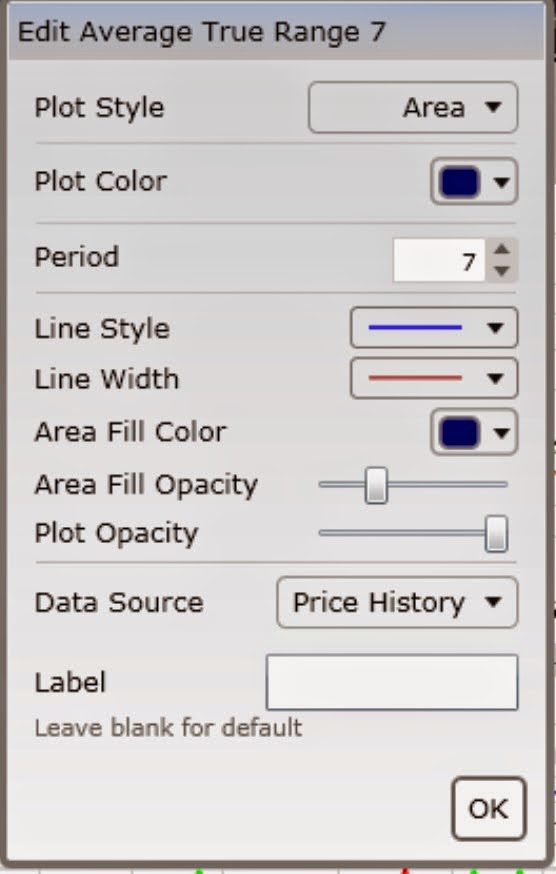
Task: Click the Plot Color label text
Action: [x=100, y=181]
